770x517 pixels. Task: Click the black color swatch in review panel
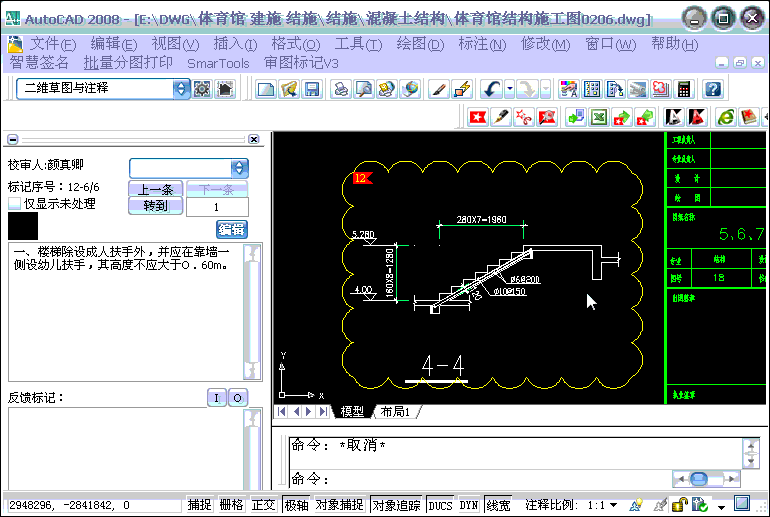pyautogui.click(x=23, y=226)
